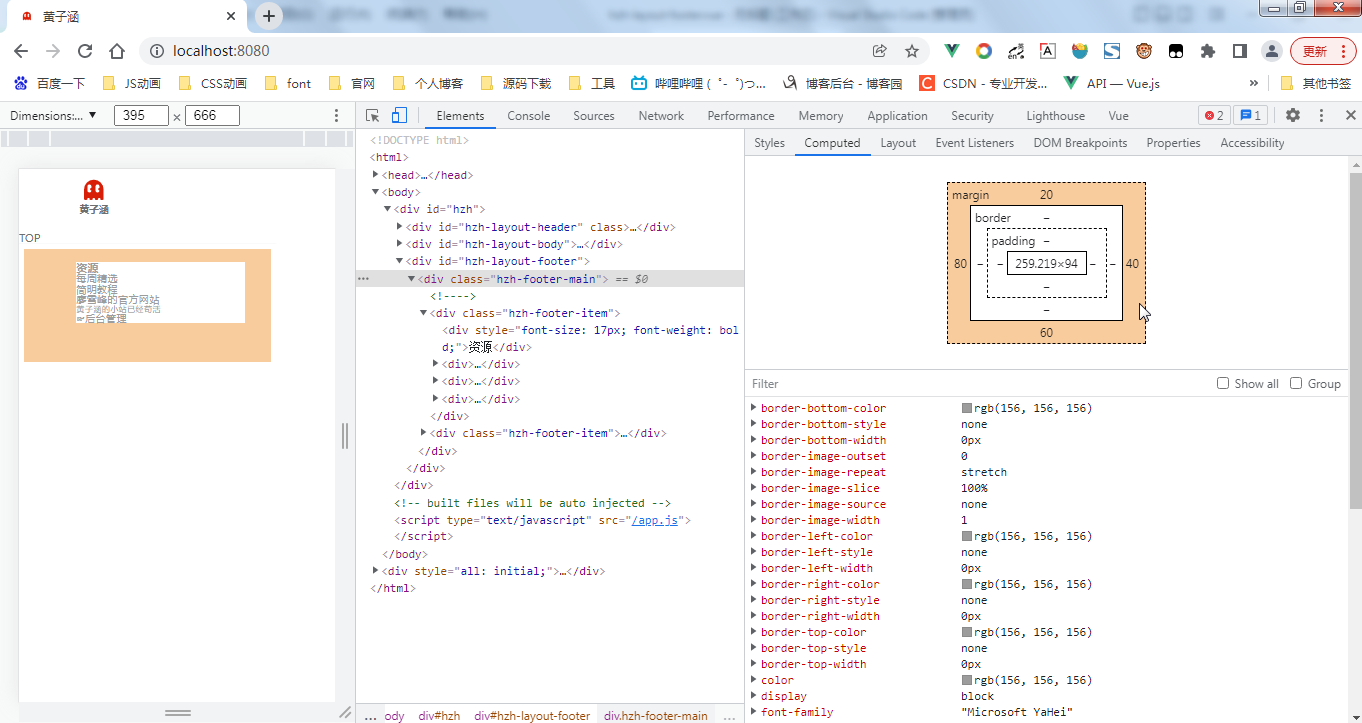Click the red errors count badge
1362x723 pixels.
[1214, 115]
